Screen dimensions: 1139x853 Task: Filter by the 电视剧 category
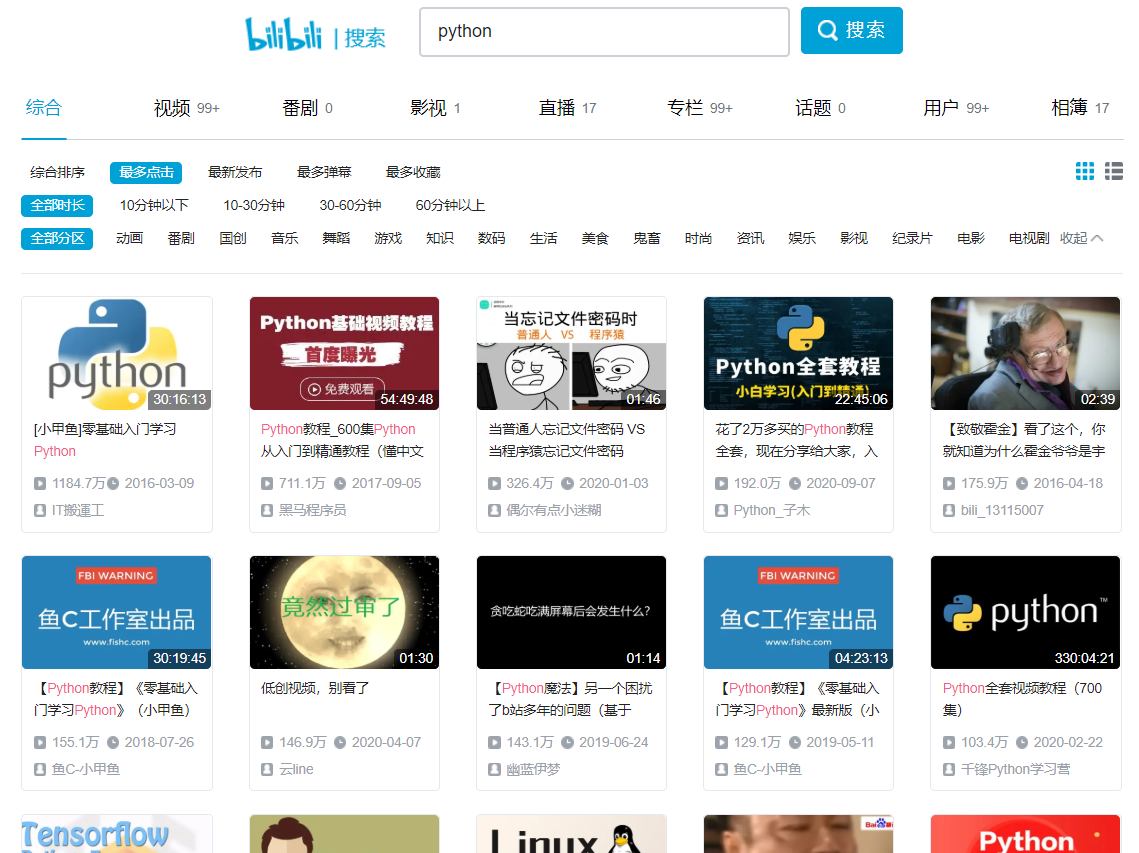coord(1029,238)
